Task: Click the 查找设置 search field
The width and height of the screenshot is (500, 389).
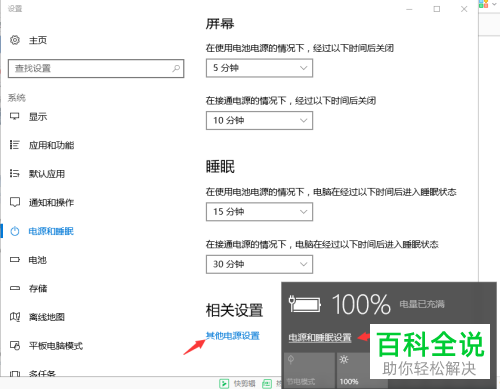Action: [x=96, y=68]
